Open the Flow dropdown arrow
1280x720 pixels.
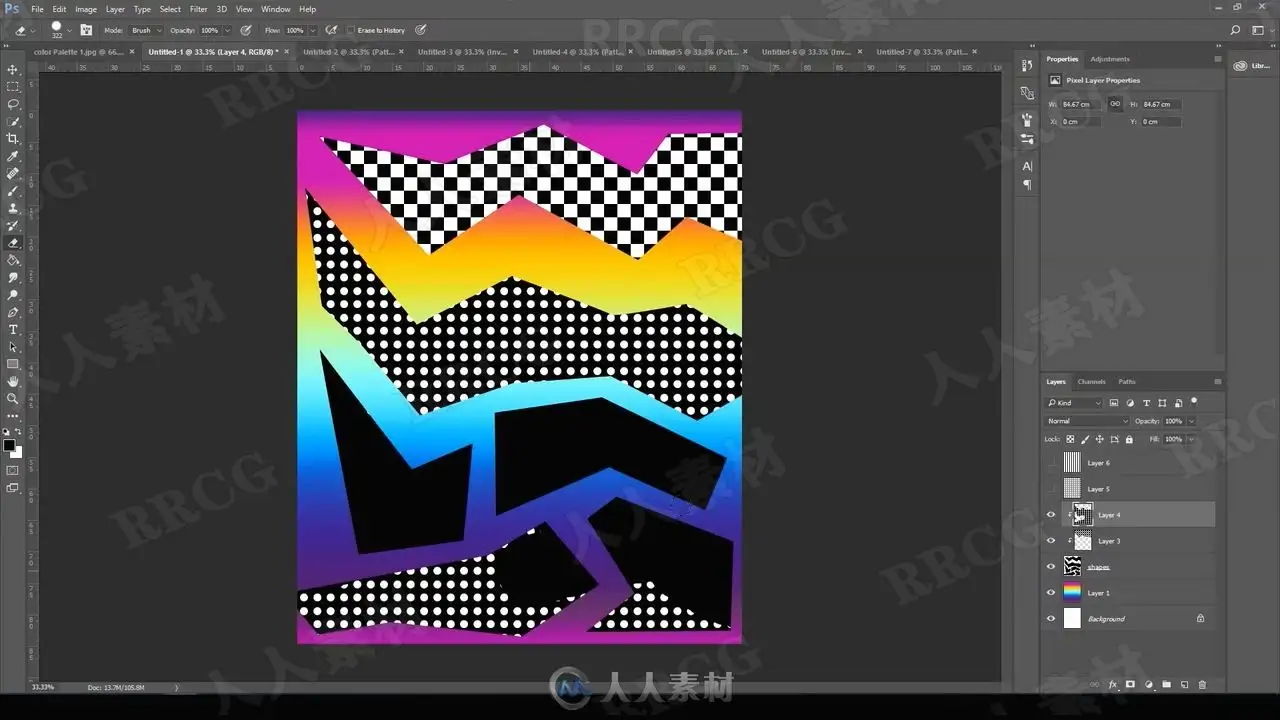pyautogui.click(x=312, y=31)
